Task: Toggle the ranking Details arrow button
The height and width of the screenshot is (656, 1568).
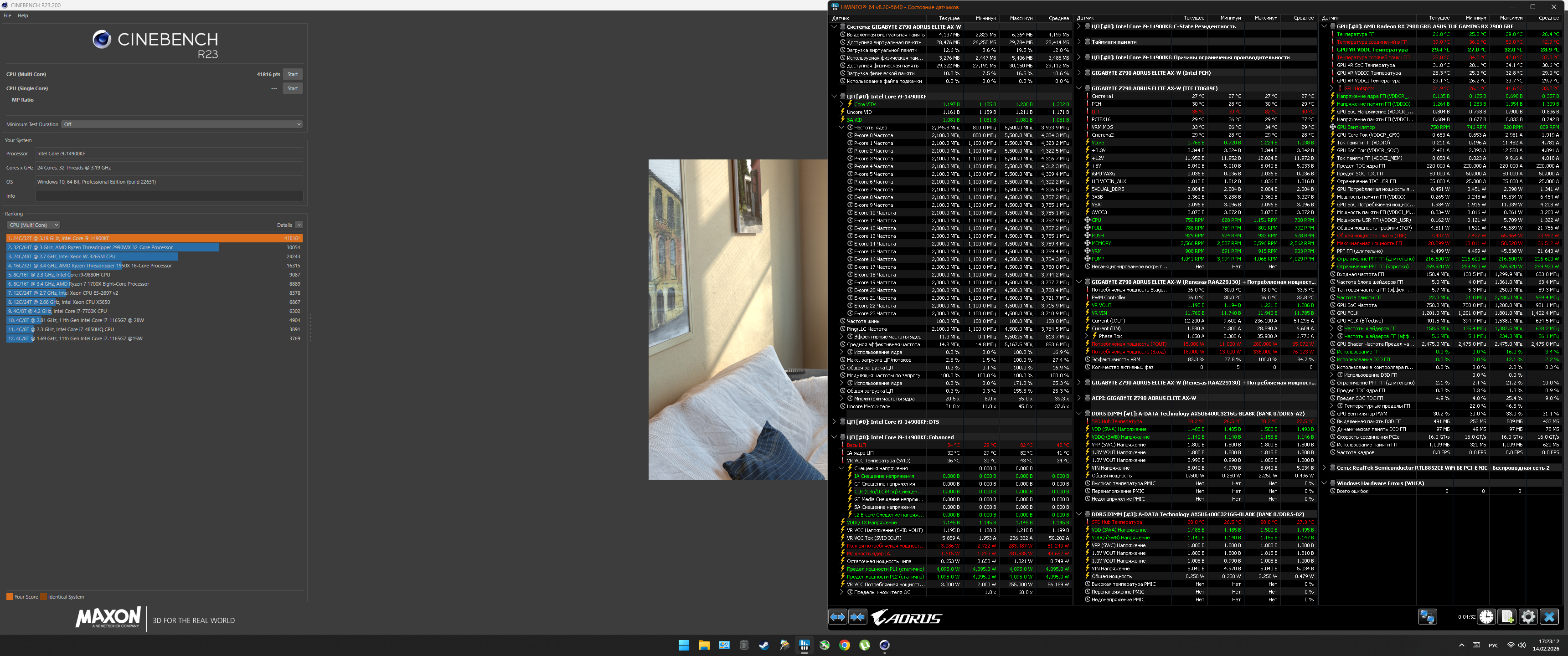Action: click(x=299, y=225)
